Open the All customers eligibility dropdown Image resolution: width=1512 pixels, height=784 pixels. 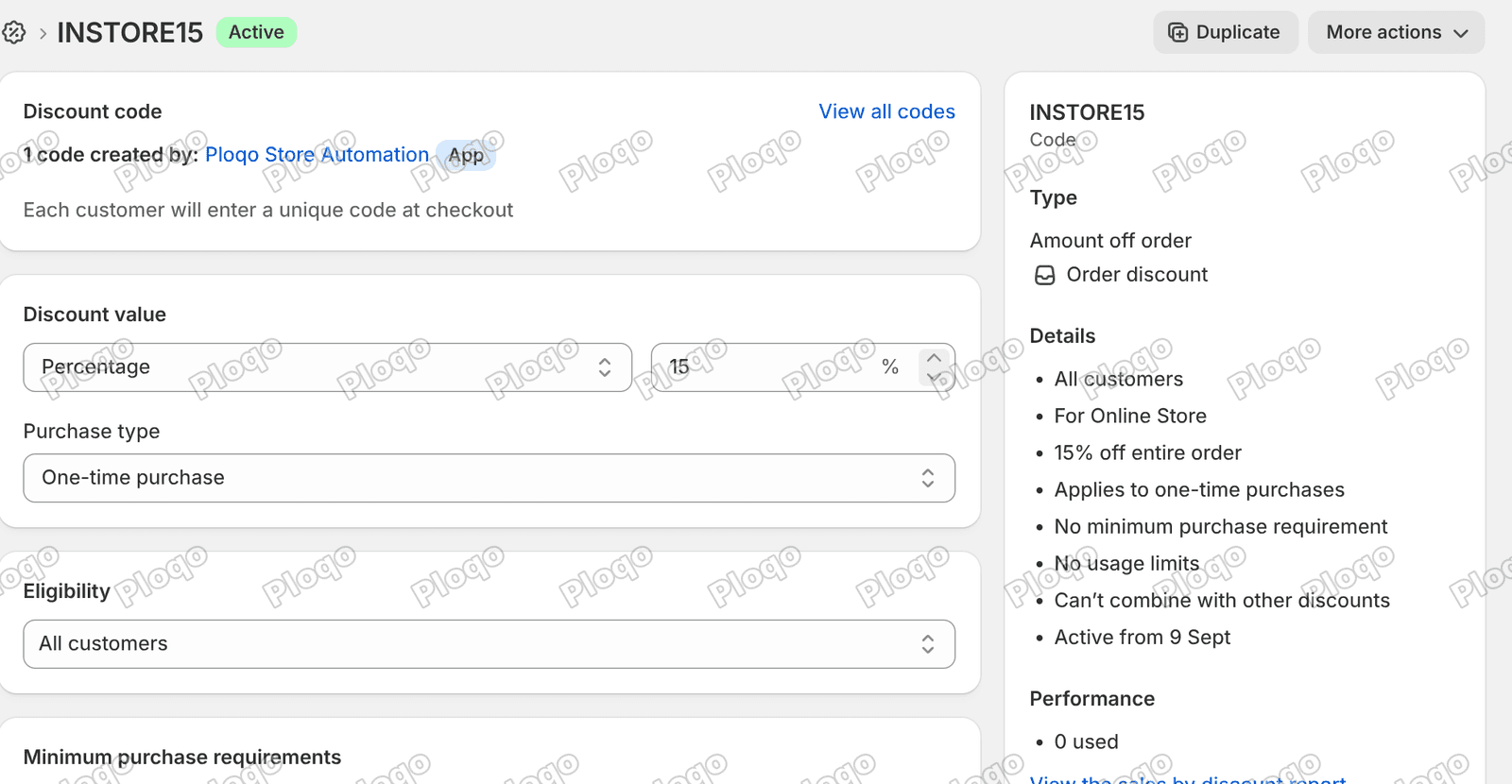[x=489, y=644]
